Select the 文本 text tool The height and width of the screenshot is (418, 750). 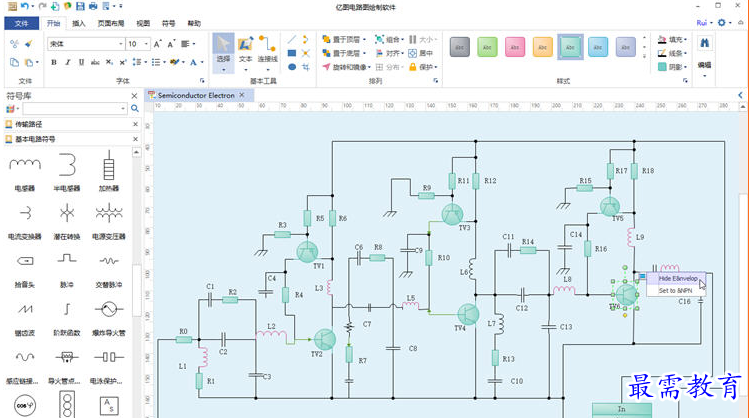point(245,53)
